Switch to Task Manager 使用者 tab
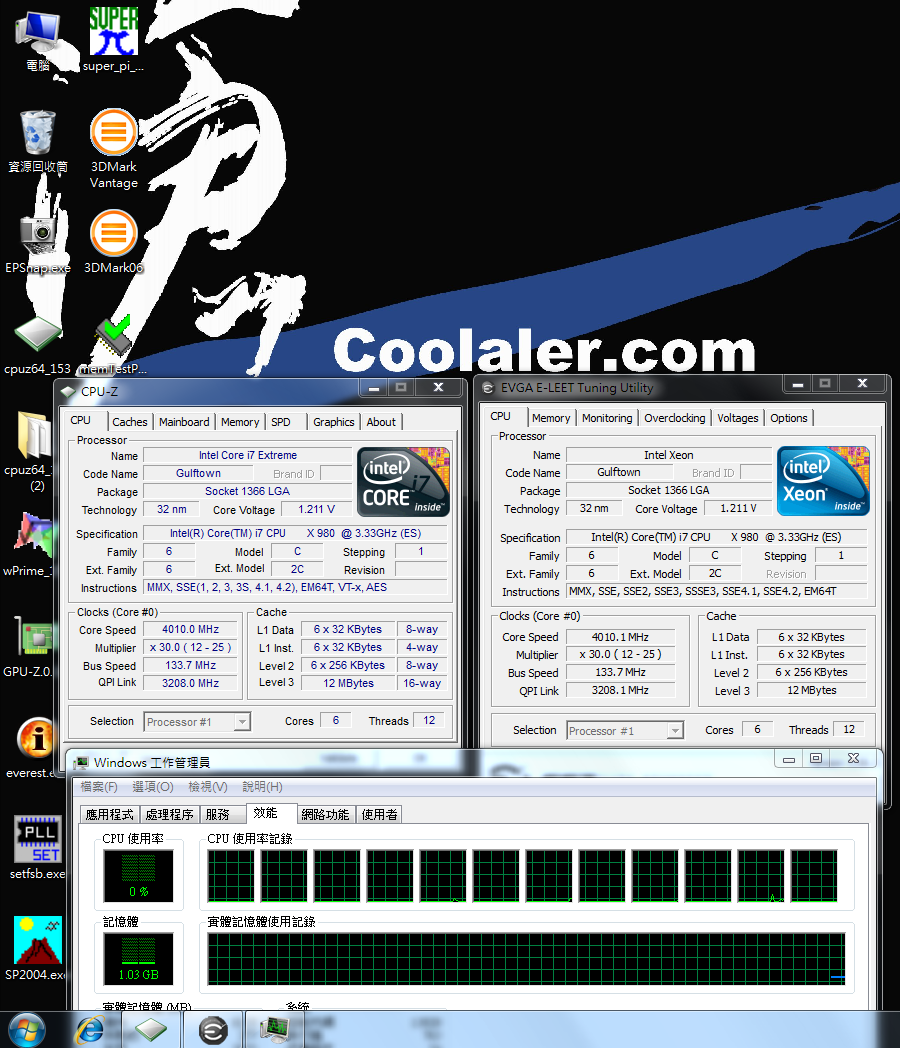900x1048 pixels. coord(380,815)
